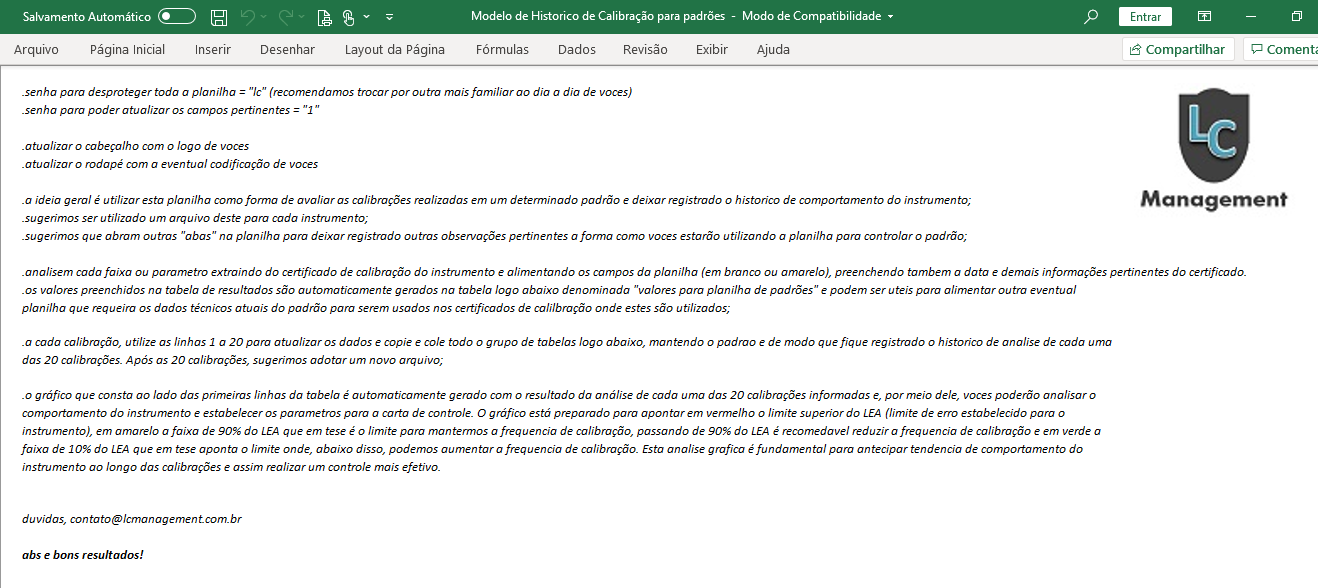Click the Redo arrow icon
This screenshot has height=588, width=1318.
coord(287,17)
